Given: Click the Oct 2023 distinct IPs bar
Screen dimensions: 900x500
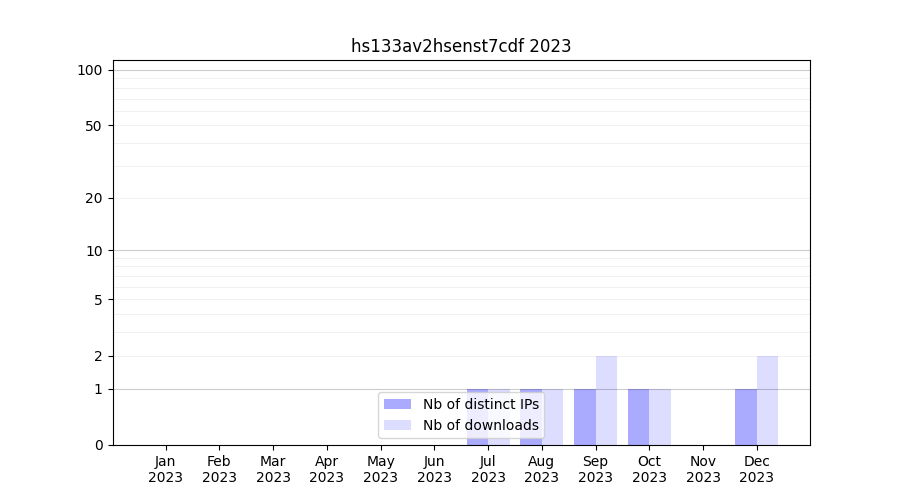Looking at the screenshot, I should tap(638, 417).
